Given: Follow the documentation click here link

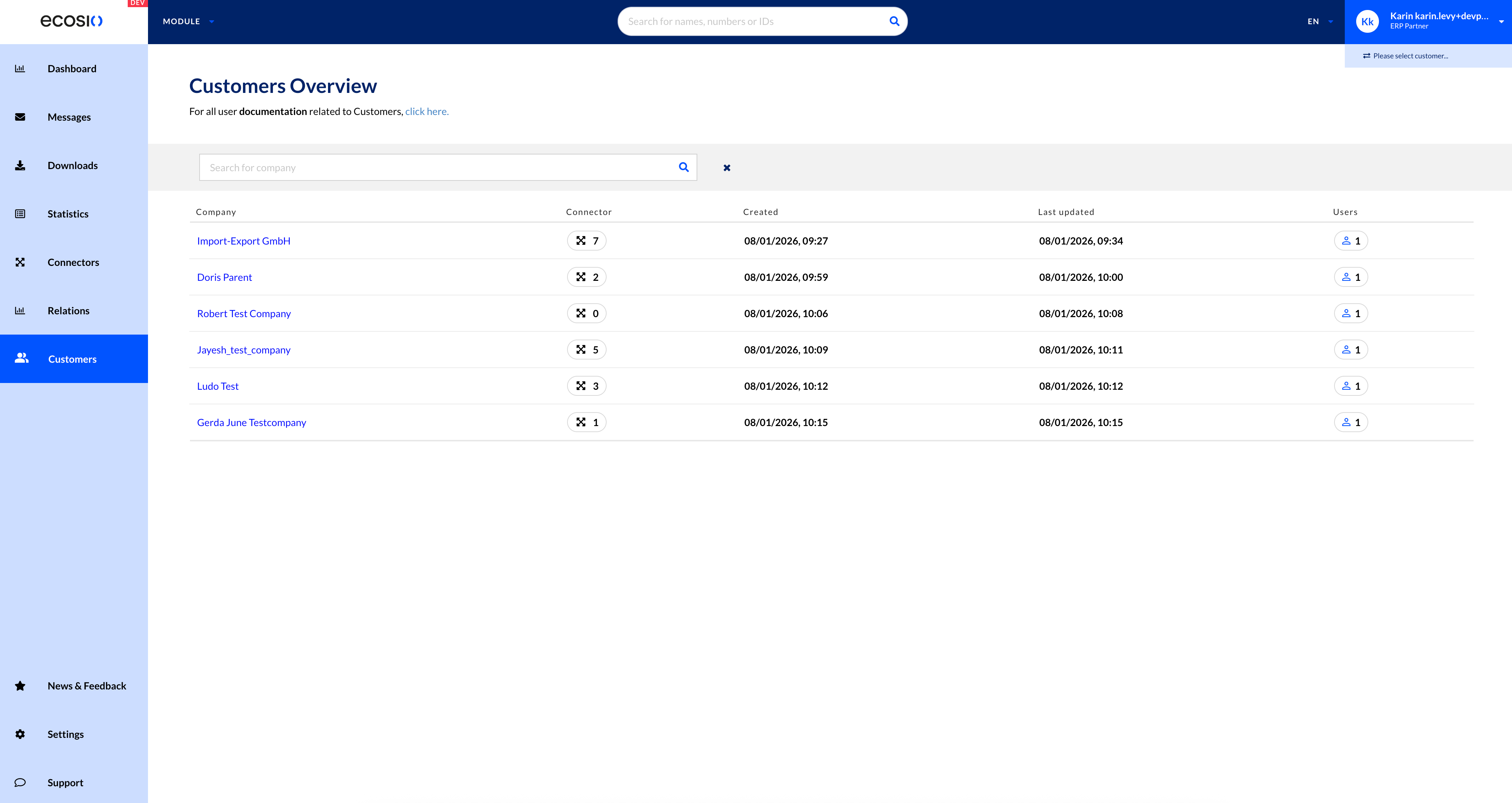Looking at the screenshot, I should click(x=427, y=112).
